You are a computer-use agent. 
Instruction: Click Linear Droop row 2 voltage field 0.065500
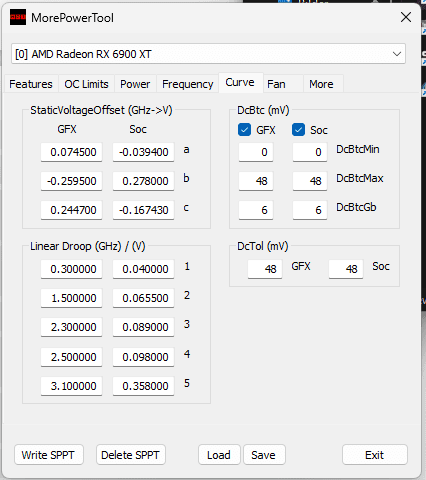pyautogui.click(x=143, y=298)
